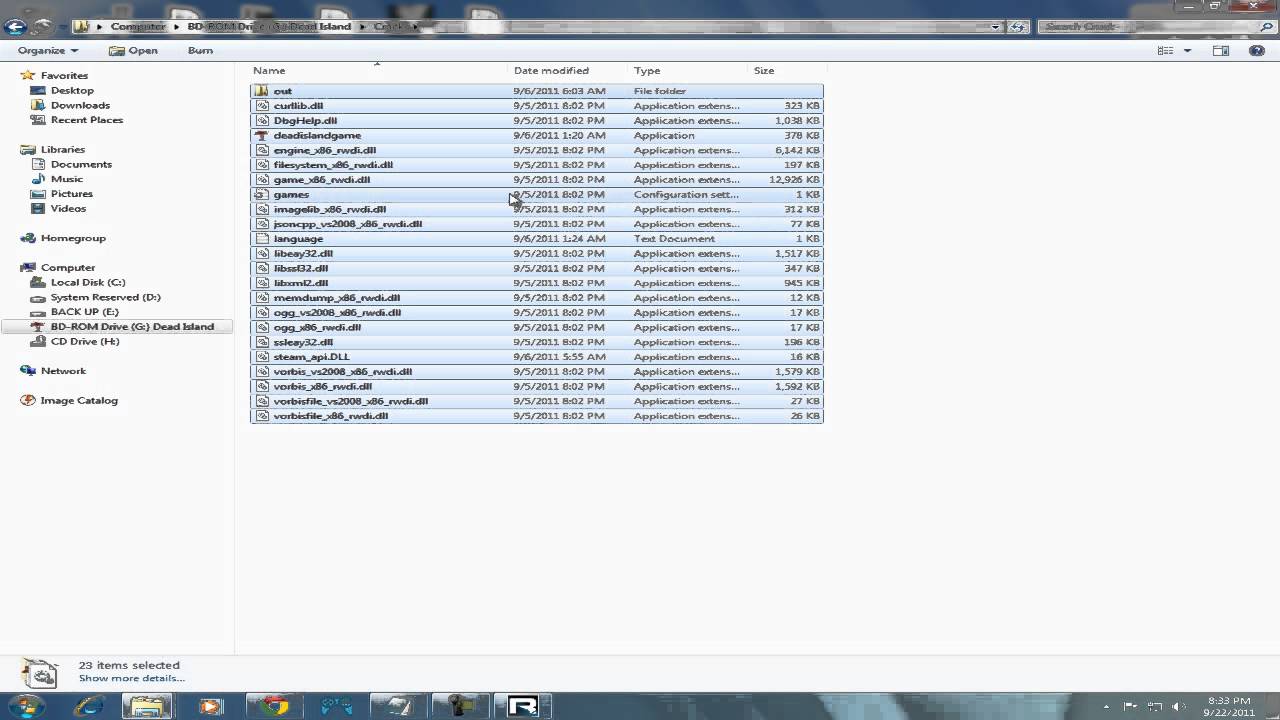Select Favorites in the navigation pane

(x=64, y=75)
